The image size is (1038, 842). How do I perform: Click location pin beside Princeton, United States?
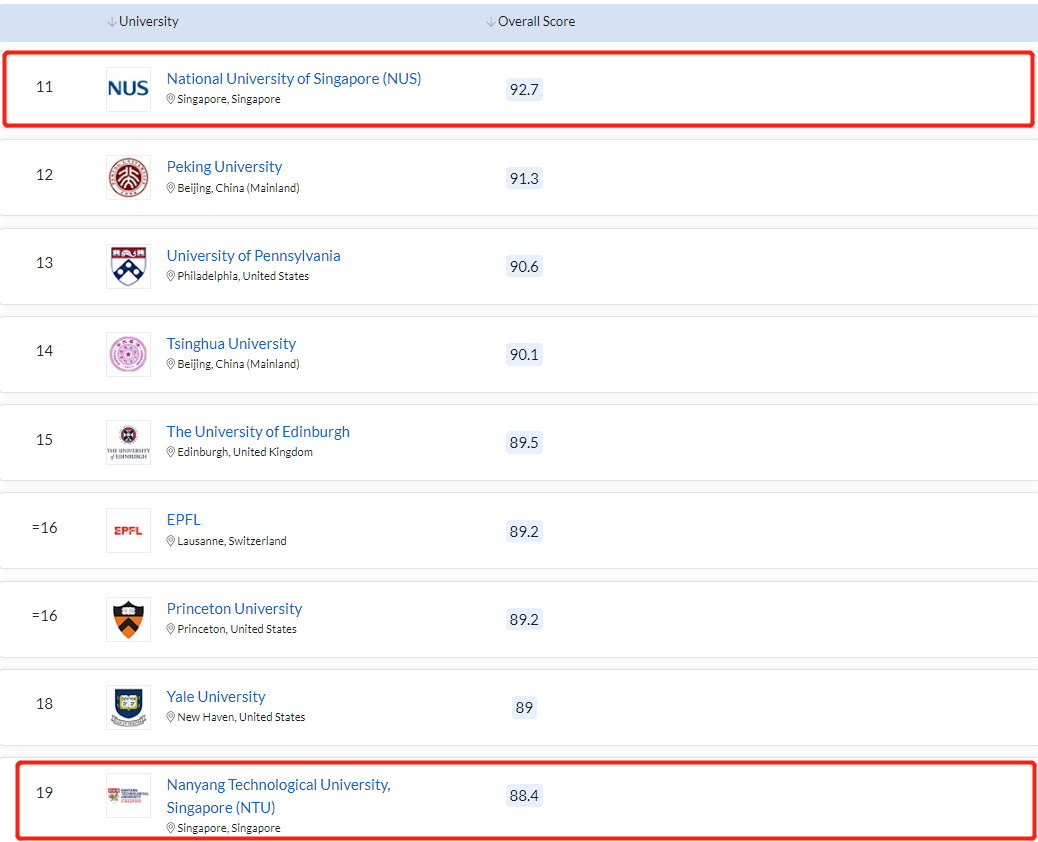[x=170, y=629]
